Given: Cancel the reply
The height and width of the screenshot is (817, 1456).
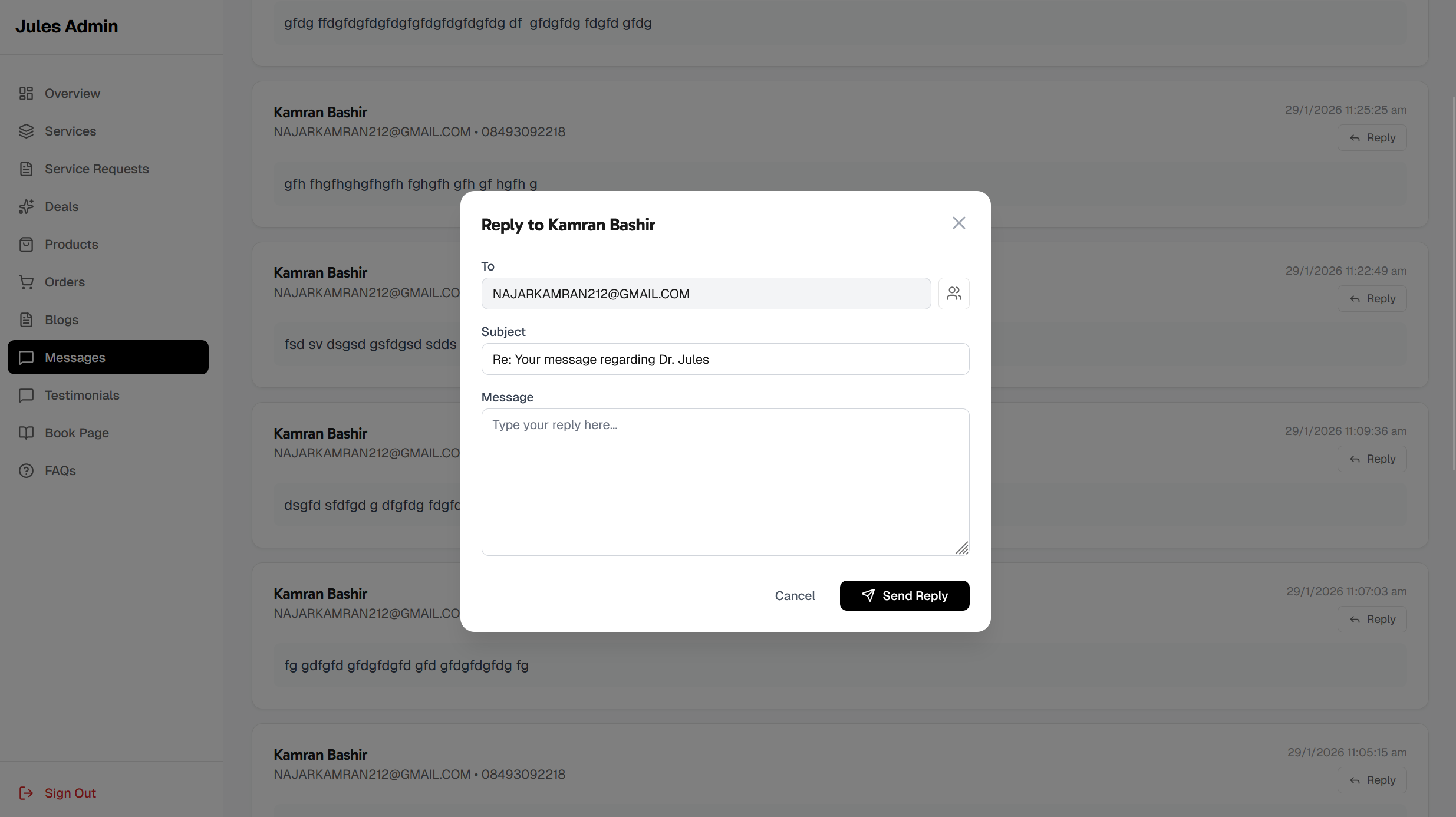Looking at the screenshot, I should coord(795,595).
